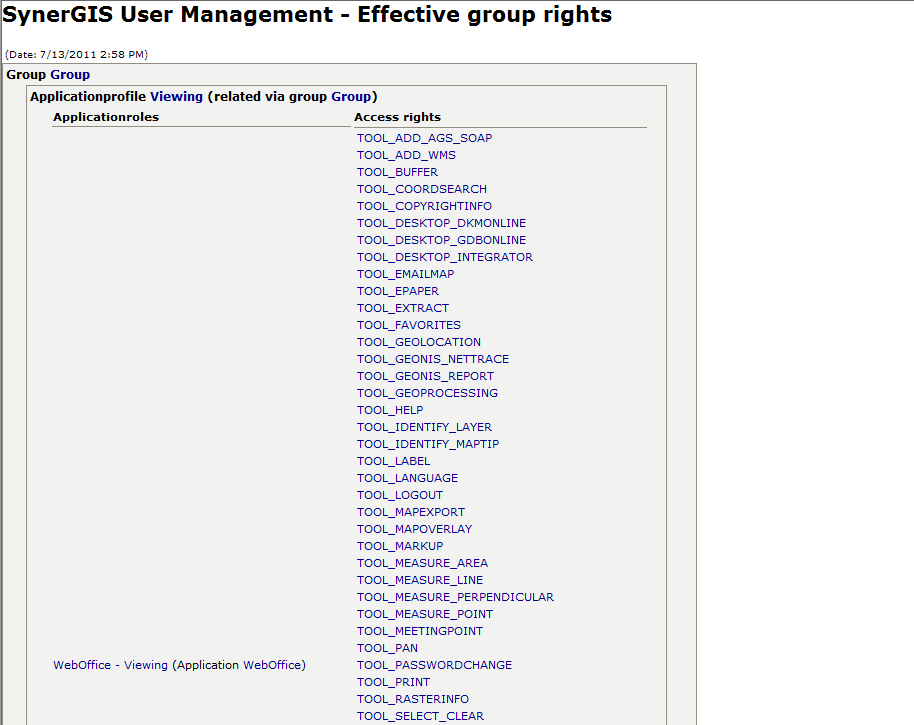Open the WebOffice - Viewing application role link

click(110, 664)
